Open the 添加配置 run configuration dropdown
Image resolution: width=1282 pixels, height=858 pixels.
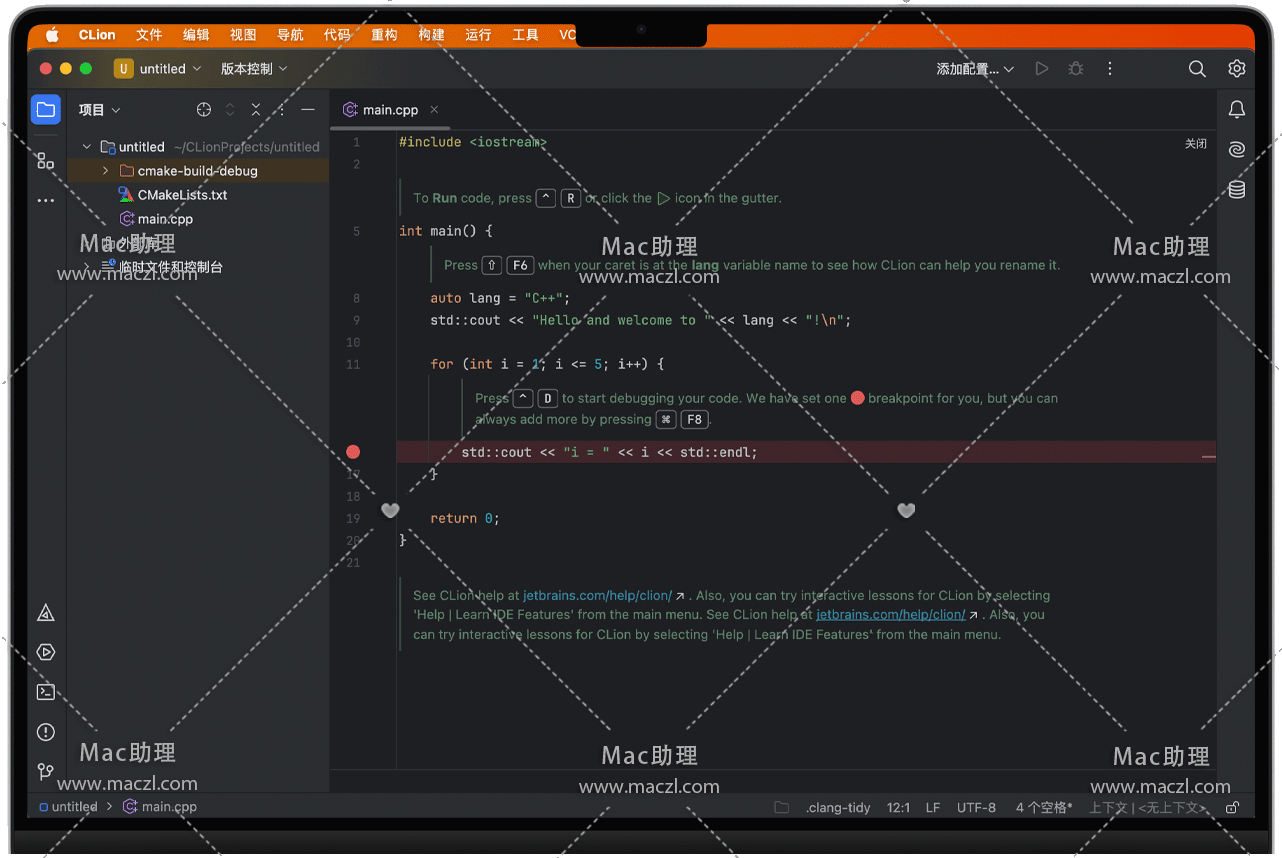(x=975, y=69)
